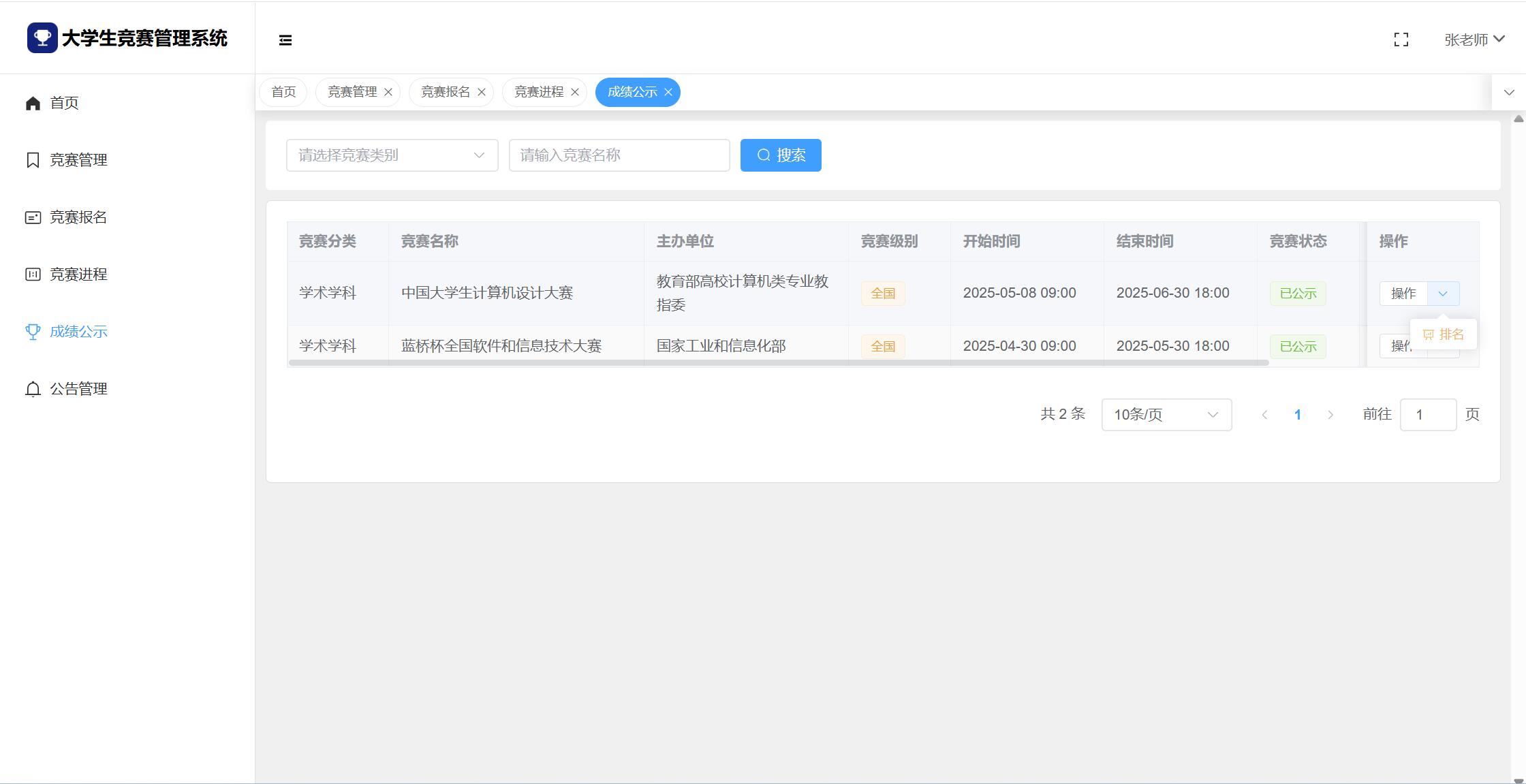Toggle fullscreen mode icon
1526x784 pixels.
[x=1401, y=40]
